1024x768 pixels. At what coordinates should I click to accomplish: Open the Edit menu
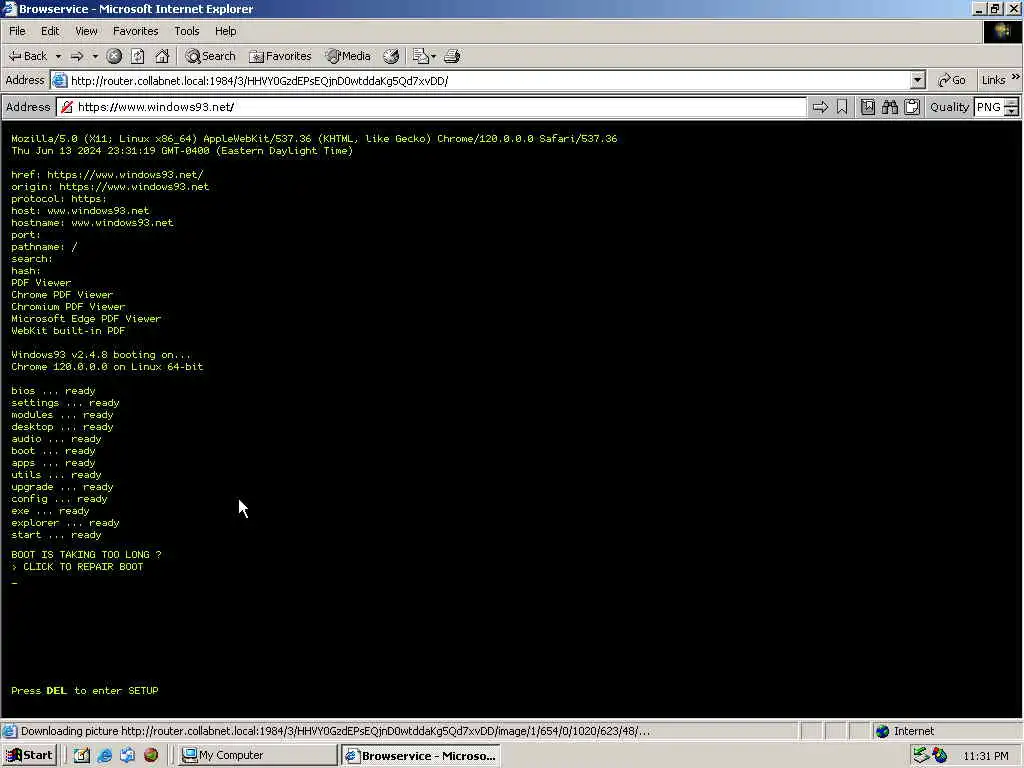50,31
